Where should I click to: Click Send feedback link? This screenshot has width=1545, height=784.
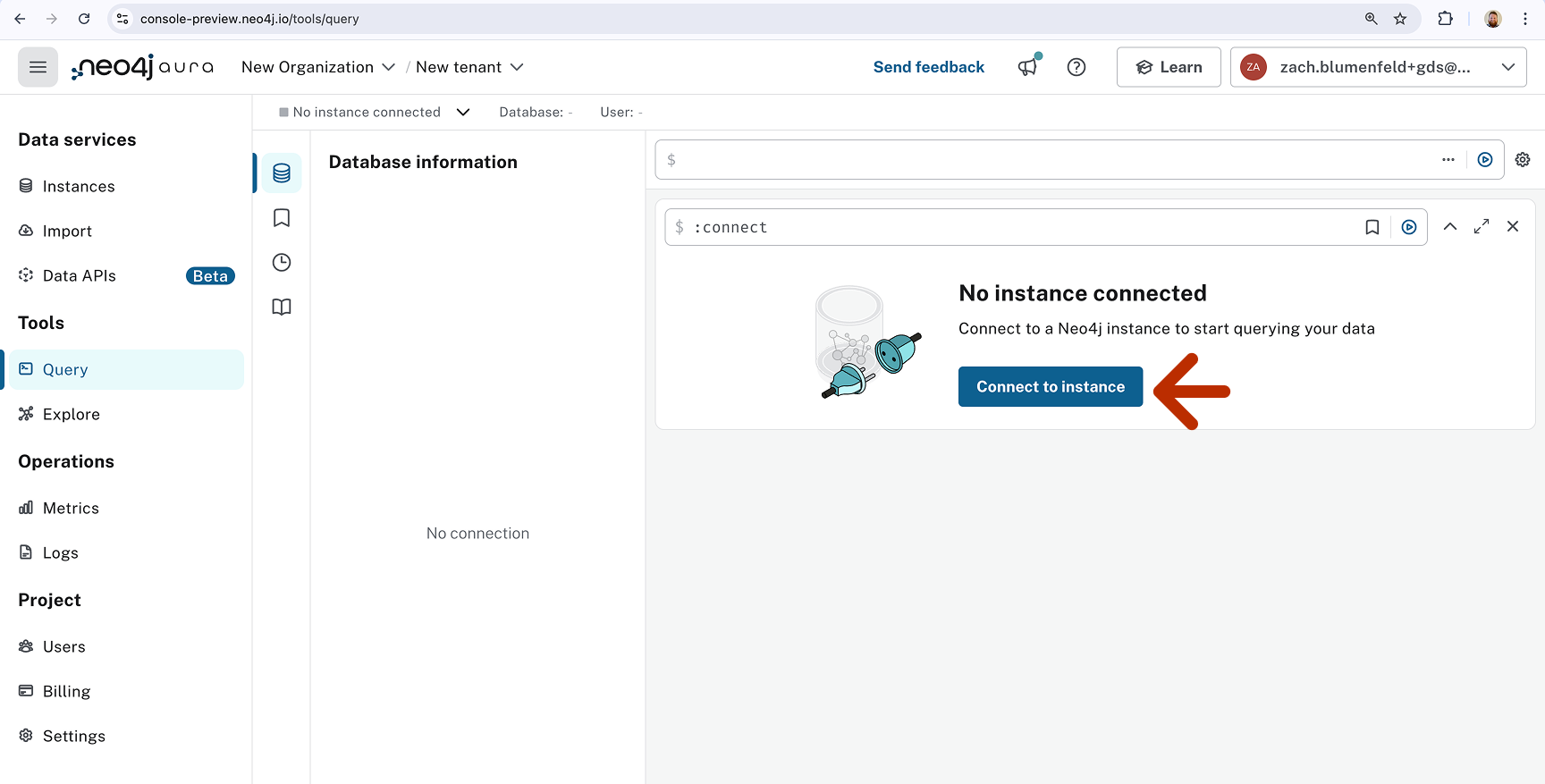pyautogui.click(x=928, y=67)
